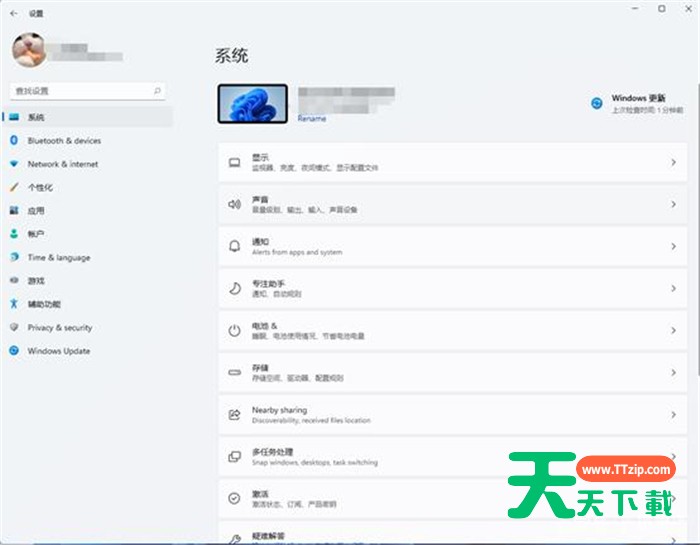This screenshot has width=700, height=545.
Task: Open 帐户 accounts section
Action: coord(88,234)
